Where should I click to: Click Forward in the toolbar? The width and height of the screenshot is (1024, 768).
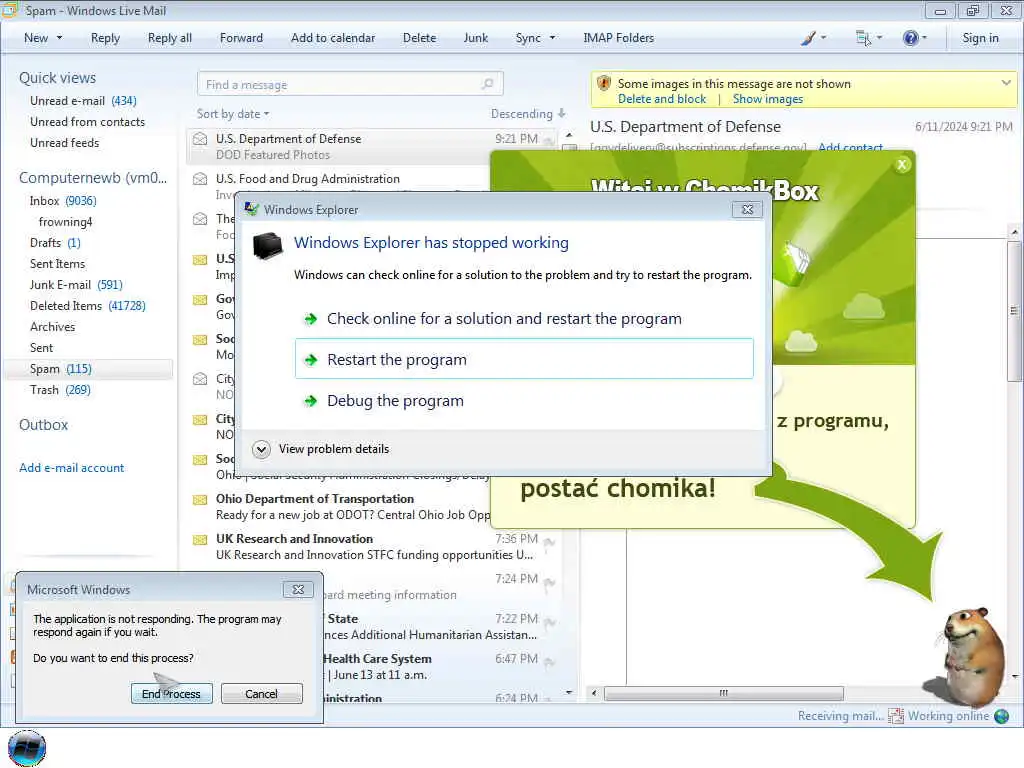point(241,38)
